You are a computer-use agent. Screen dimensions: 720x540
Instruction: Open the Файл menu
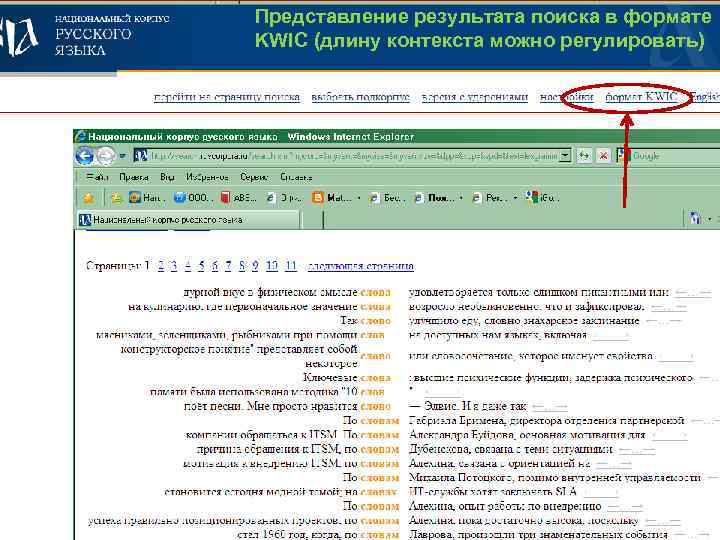(97, 177)
